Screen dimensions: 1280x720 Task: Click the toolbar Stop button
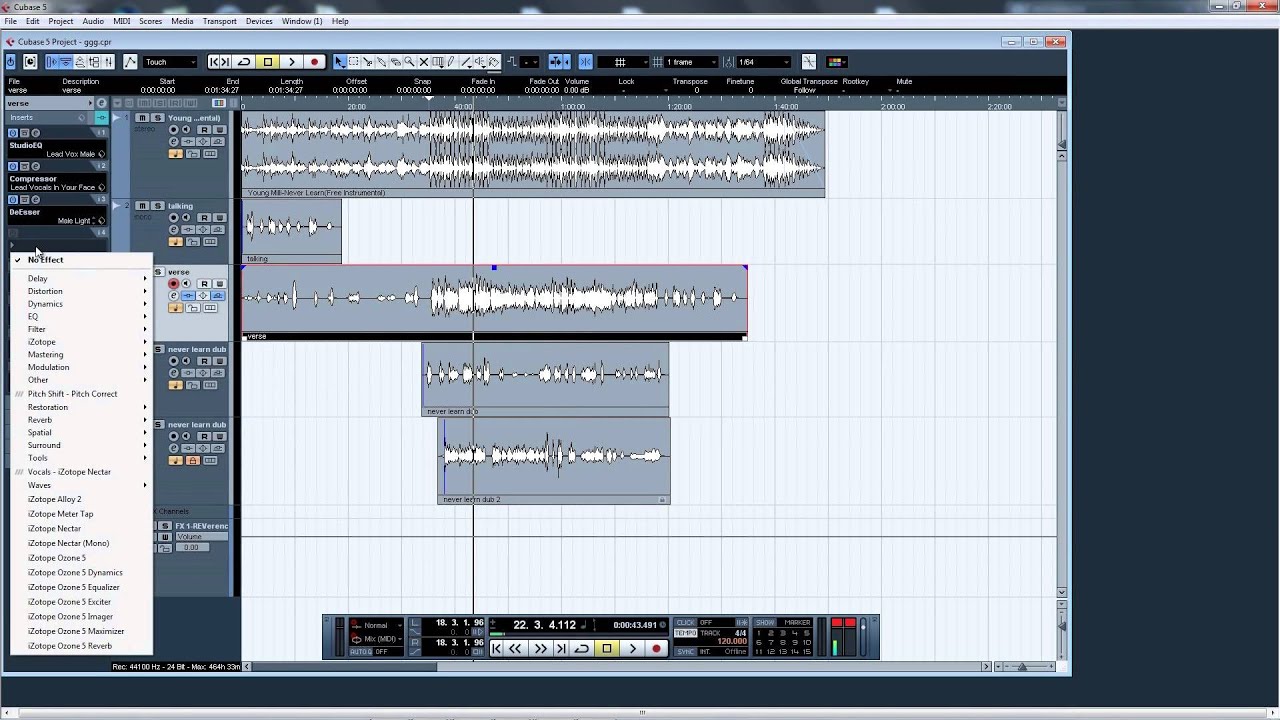pos(267,62)
